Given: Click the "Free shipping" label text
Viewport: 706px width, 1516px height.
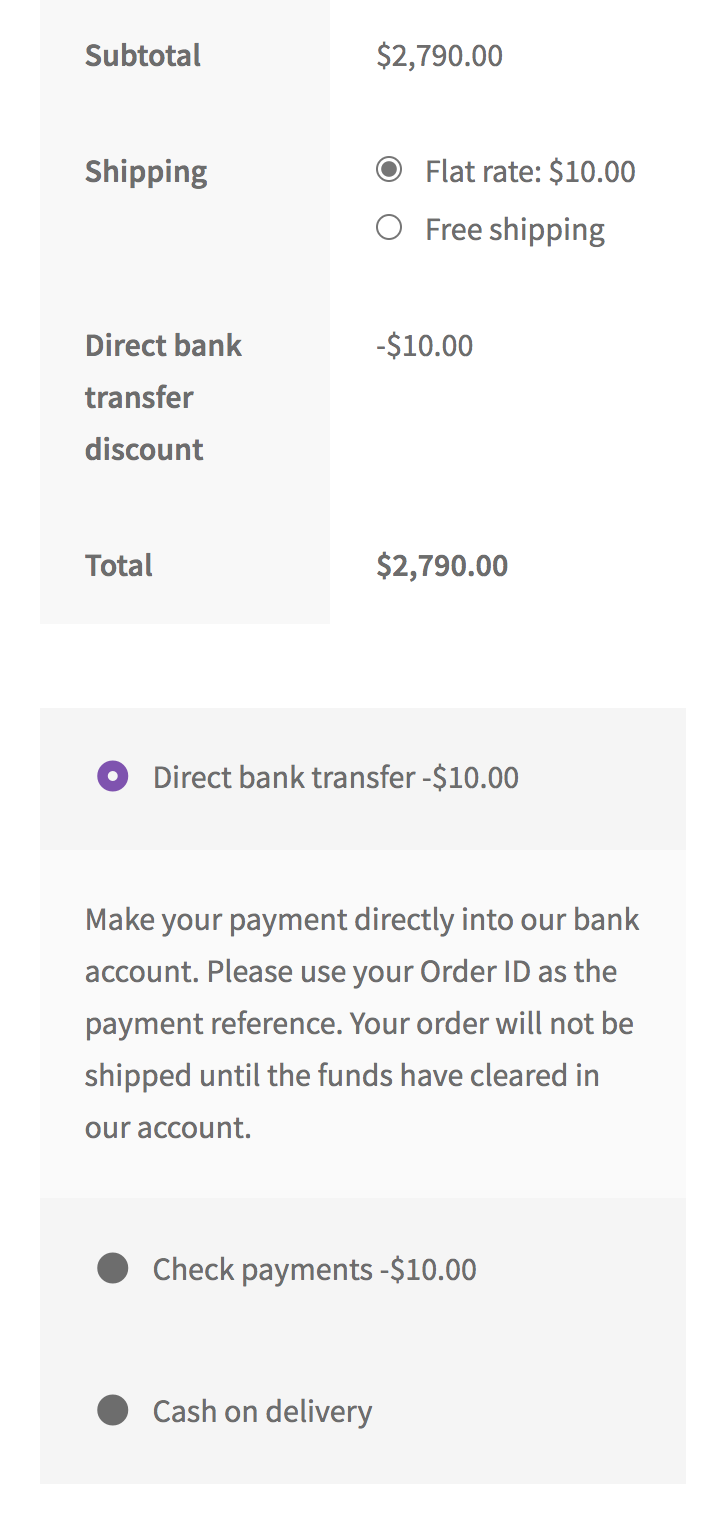Looking at the screenshot, I should 515,229.
